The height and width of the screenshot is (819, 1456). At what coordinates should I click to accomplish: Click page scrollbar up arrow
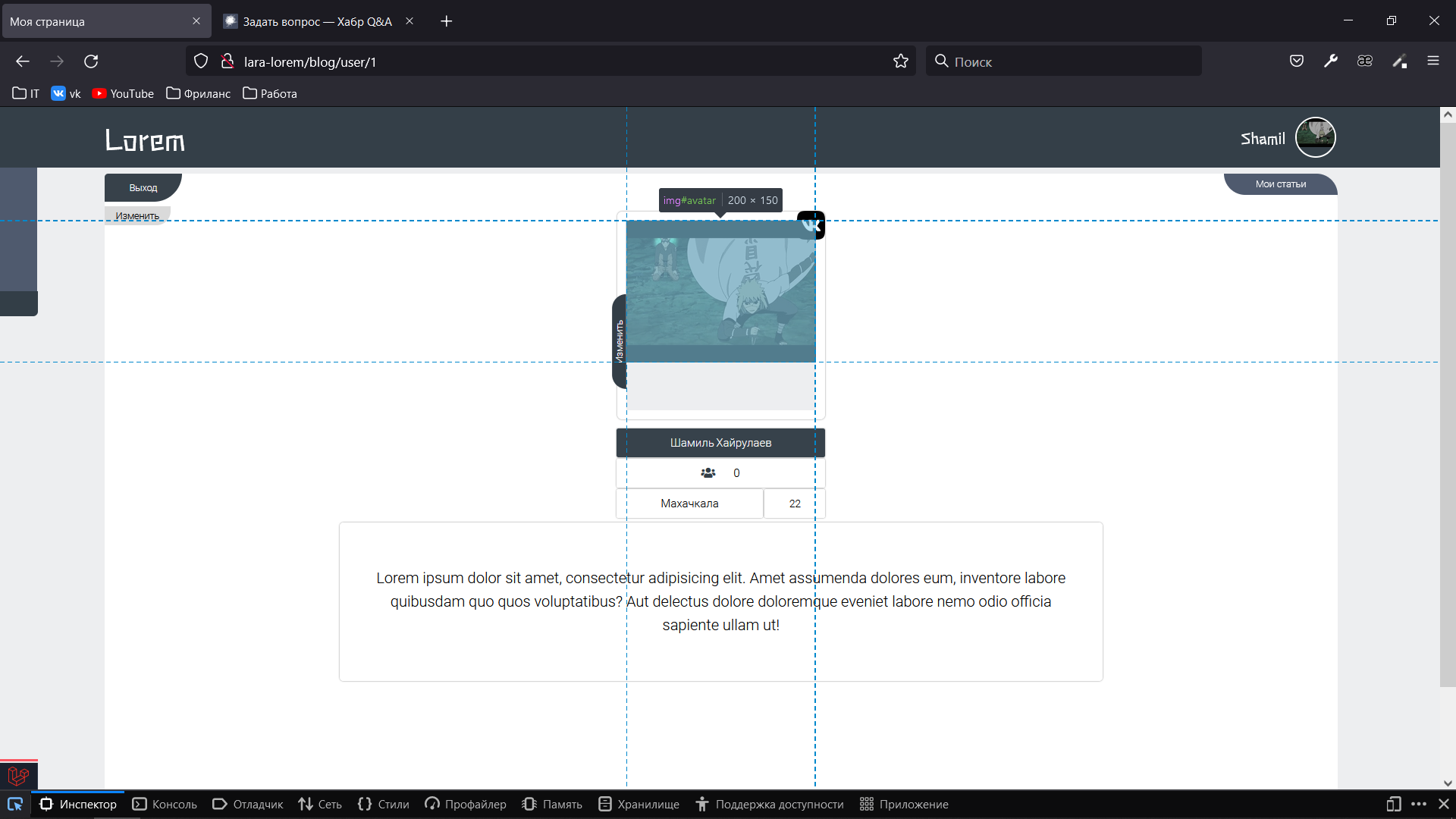click(1448, 115)
